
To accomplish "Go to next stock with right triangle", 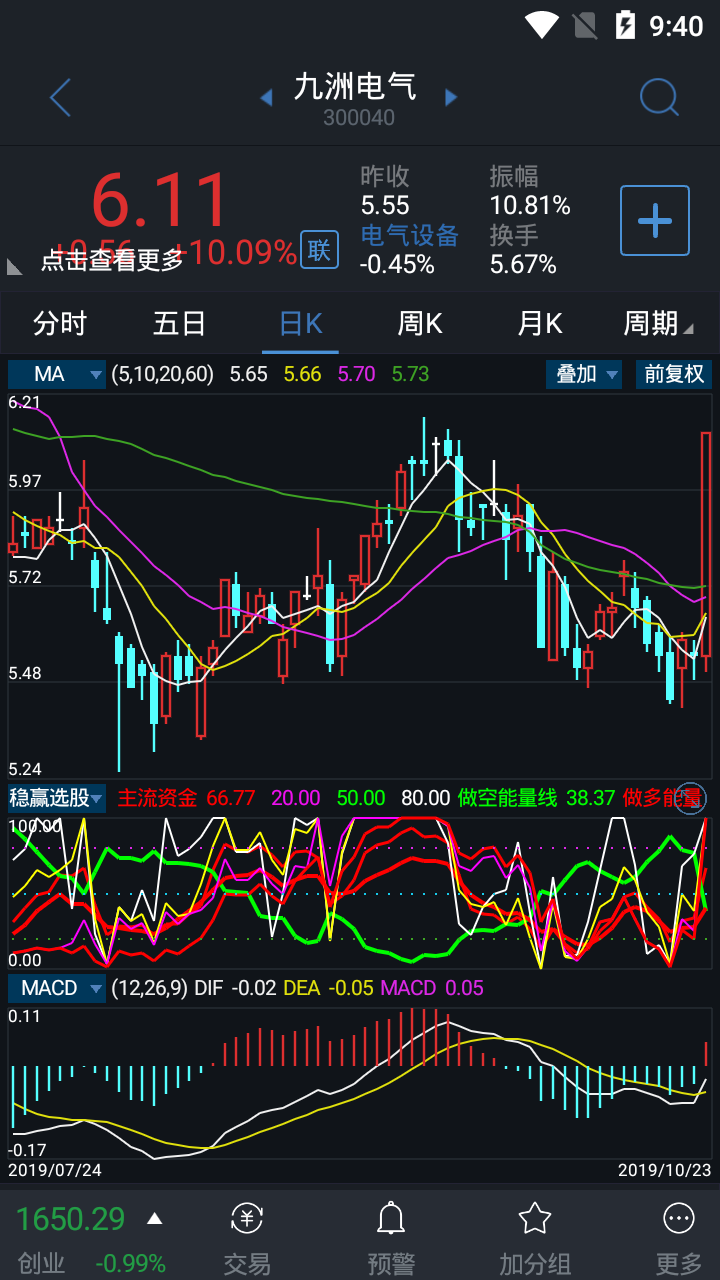I will 451,97.
